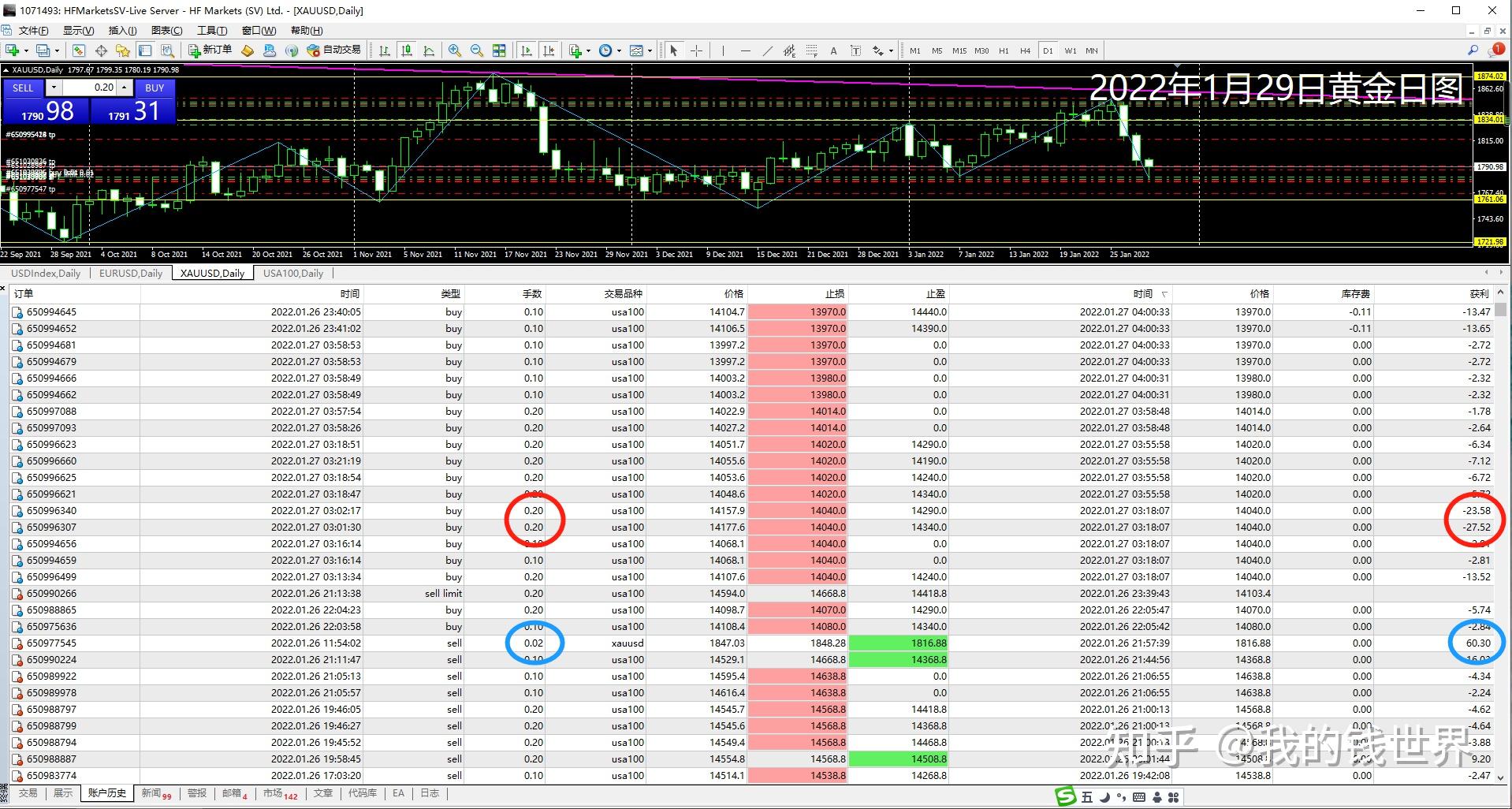The width and height of the screenshot is (1512, 809).
Task: Select the crosshair tool
Action: [x=697, y=50]
